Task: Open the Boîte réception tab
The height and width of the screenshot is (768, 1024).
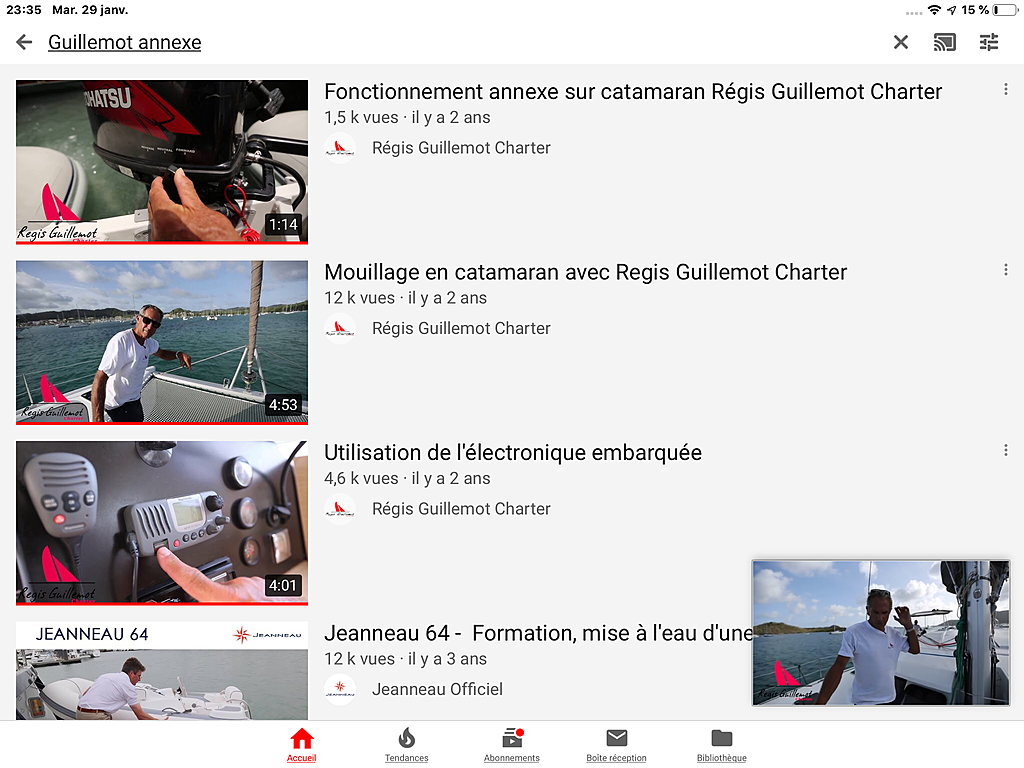Action: point(616,744)
